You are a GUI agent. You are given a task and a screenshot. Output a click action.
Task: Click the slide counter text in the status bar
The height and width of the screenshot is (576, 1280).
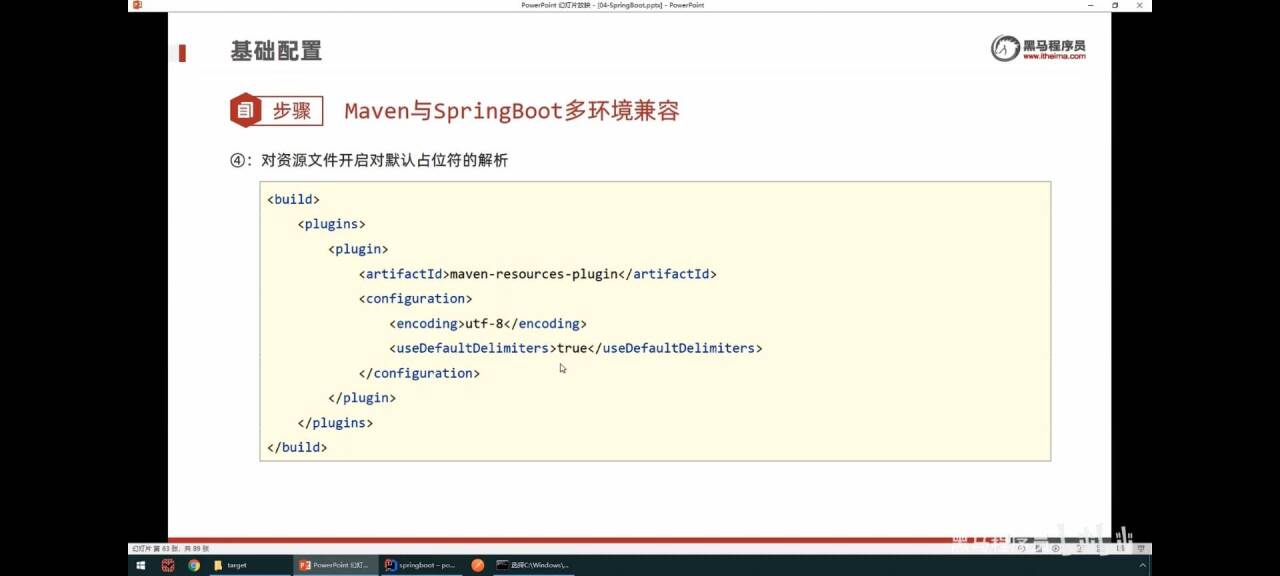(170, 548)
